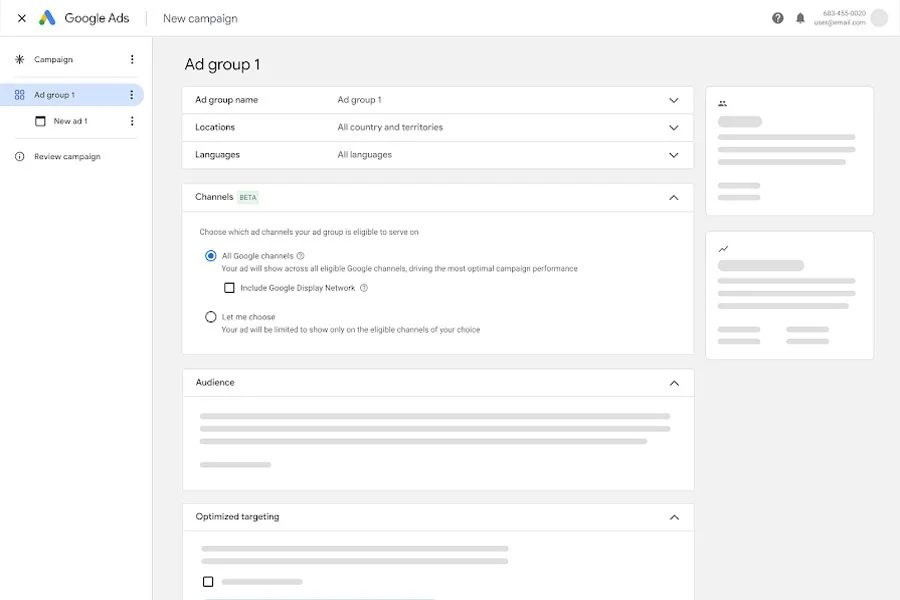900x600 pixels.
Task: Open the Campaign three-dot menu
Action: (132, 59)
